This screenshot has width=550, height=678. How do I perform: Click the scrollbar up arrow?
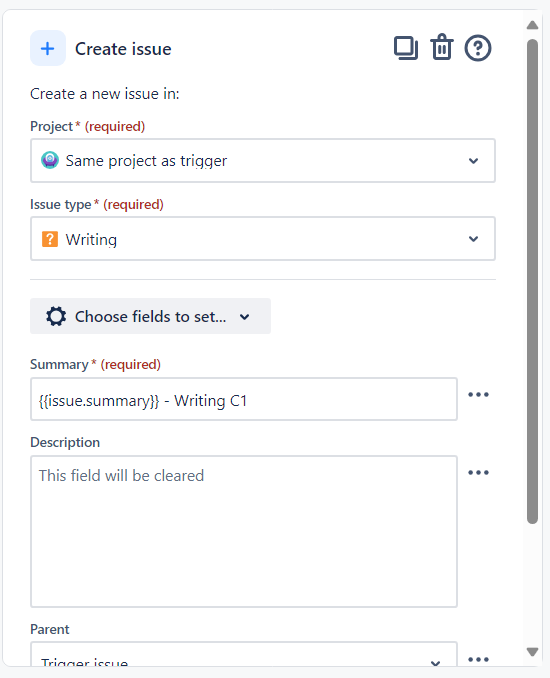(x=532, y=25)
